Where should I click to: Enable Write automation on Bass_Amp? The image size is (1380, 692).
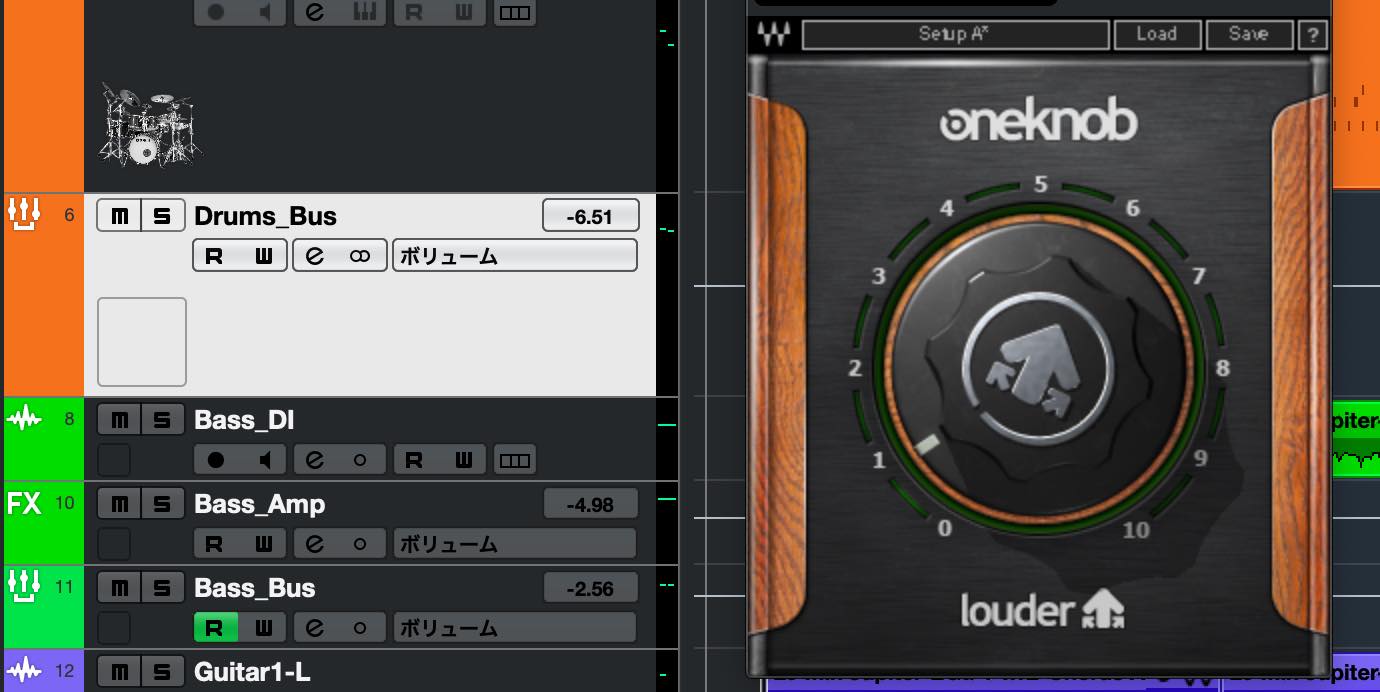pos(263,544)
